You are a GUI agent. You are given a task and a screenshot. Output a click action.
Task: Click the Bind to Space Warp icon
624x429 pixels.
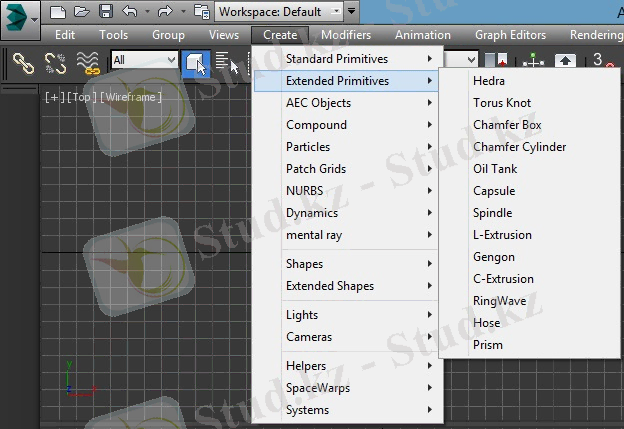point(88,63)
